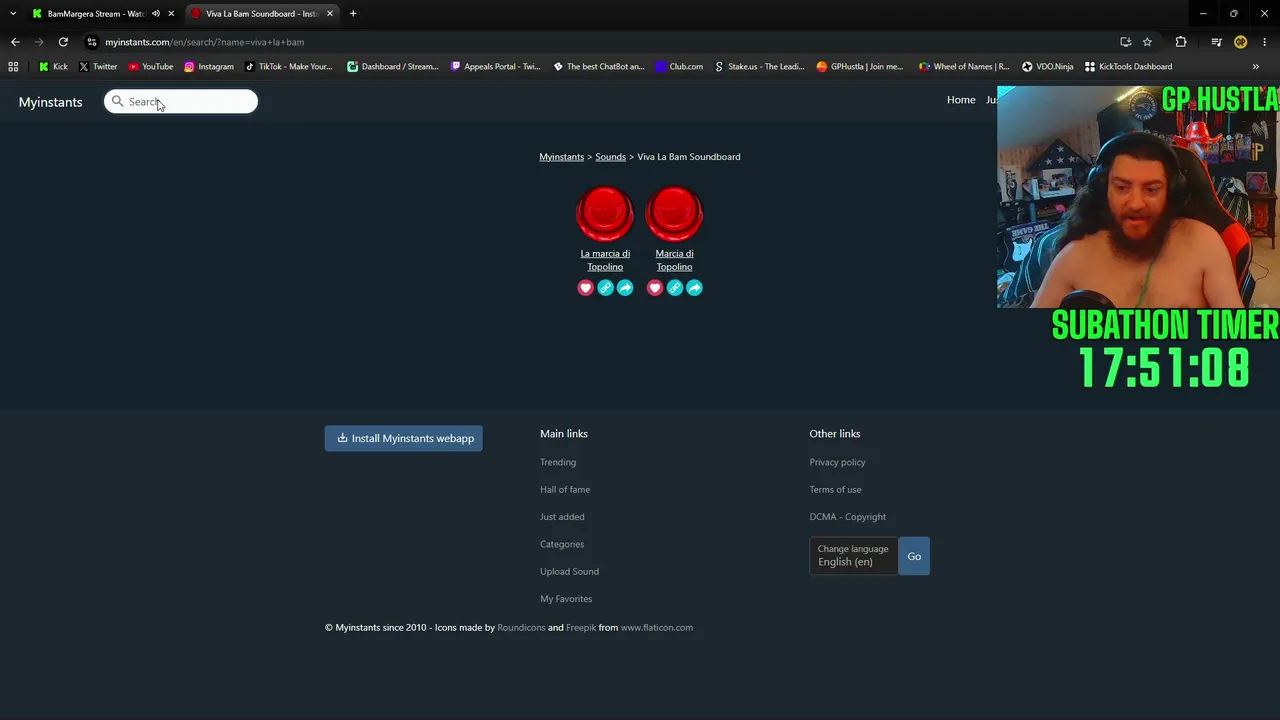Open DCMA - Copyright link
This screenshot has width=1280, height=720.
click(x=847, y=517)
